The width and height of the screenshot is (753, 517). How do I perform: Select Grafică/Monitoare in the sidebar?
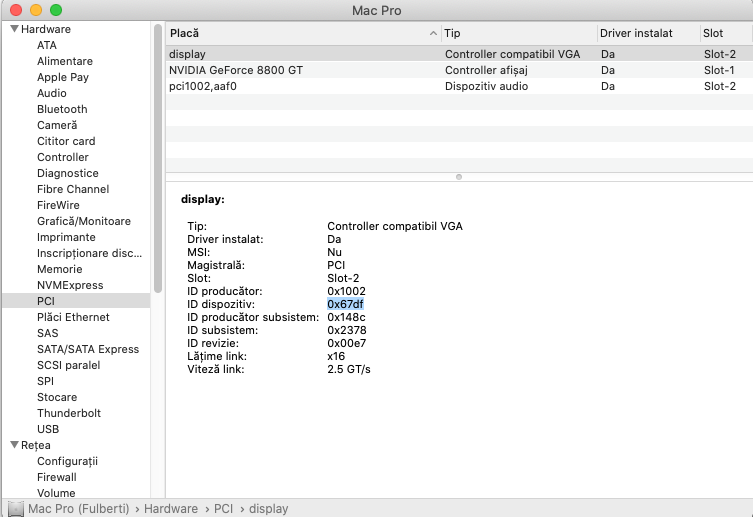(84, 221)
